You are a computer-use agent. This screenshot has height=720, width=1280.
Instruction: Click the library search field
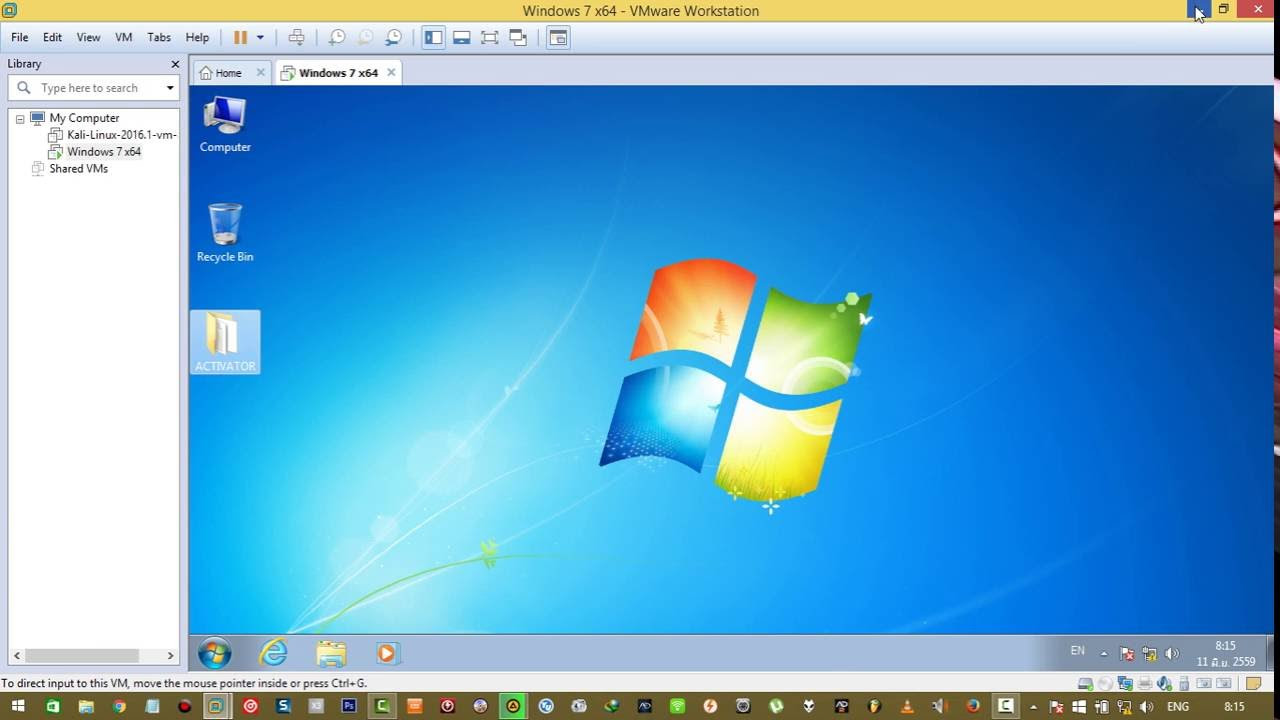[96, 88]
